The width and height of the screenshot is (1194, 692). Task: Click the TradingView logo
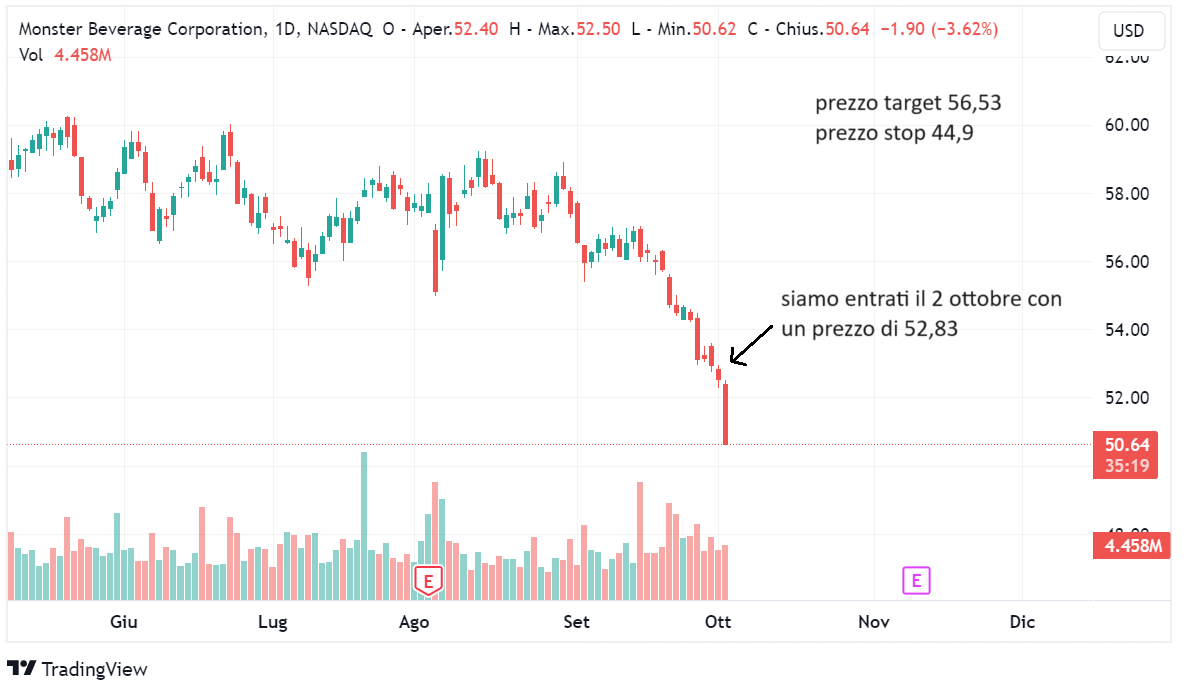pyautogui.click(x=21, y=668)
